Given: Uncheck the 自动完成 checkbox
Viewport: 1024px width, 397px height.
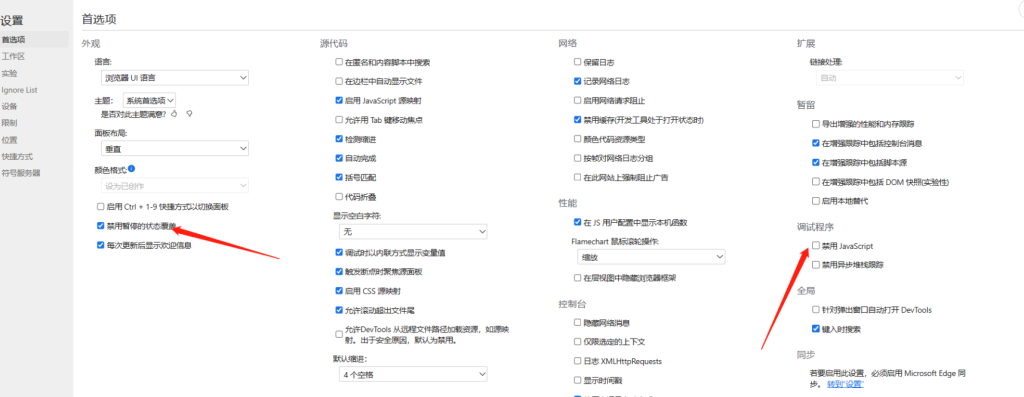Looking at the screenshot, I should coord(339,158).
